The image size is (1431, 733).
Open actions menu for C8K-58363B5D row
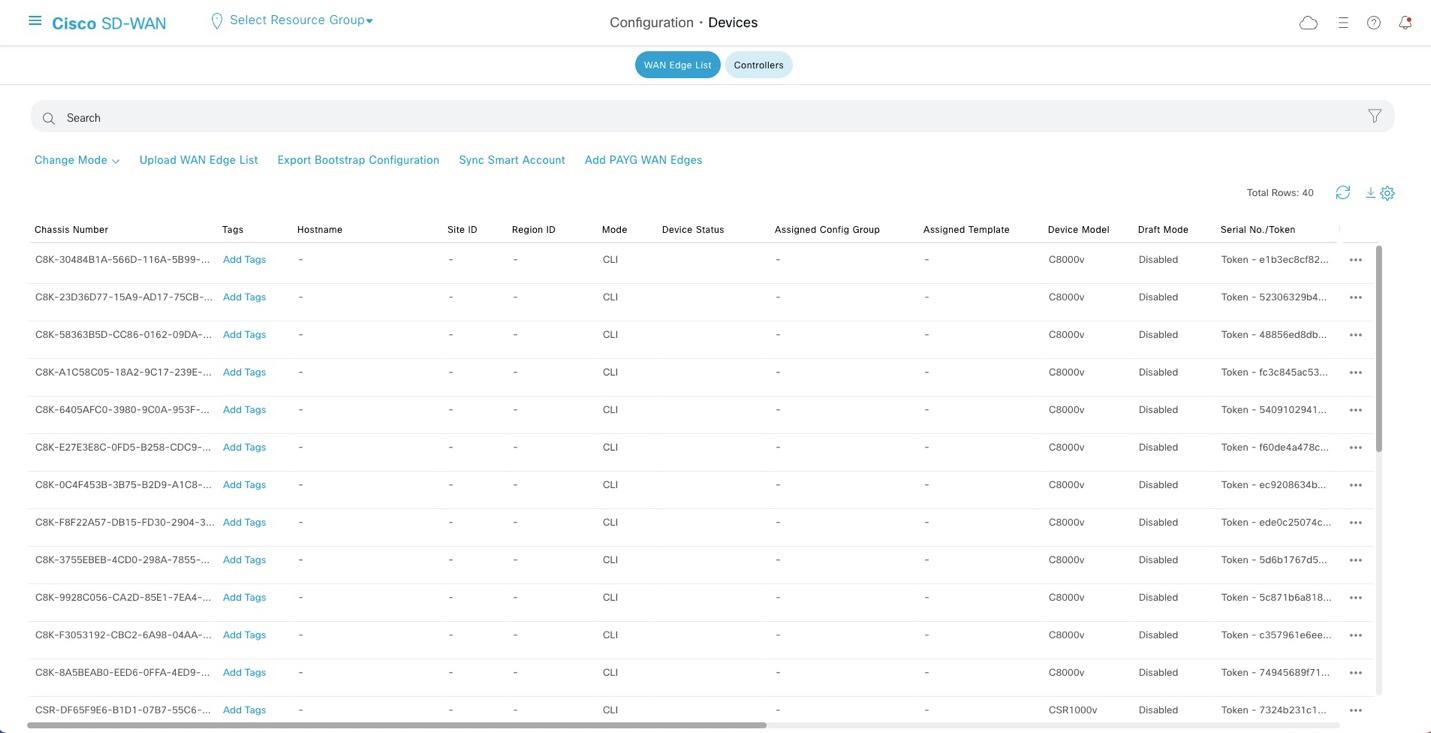(1355, 335)
